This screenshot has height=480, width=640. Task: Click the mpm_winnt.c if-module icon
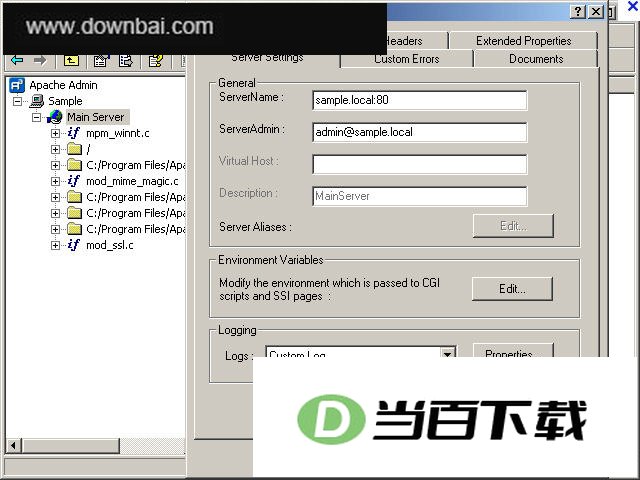pos(73,133)
